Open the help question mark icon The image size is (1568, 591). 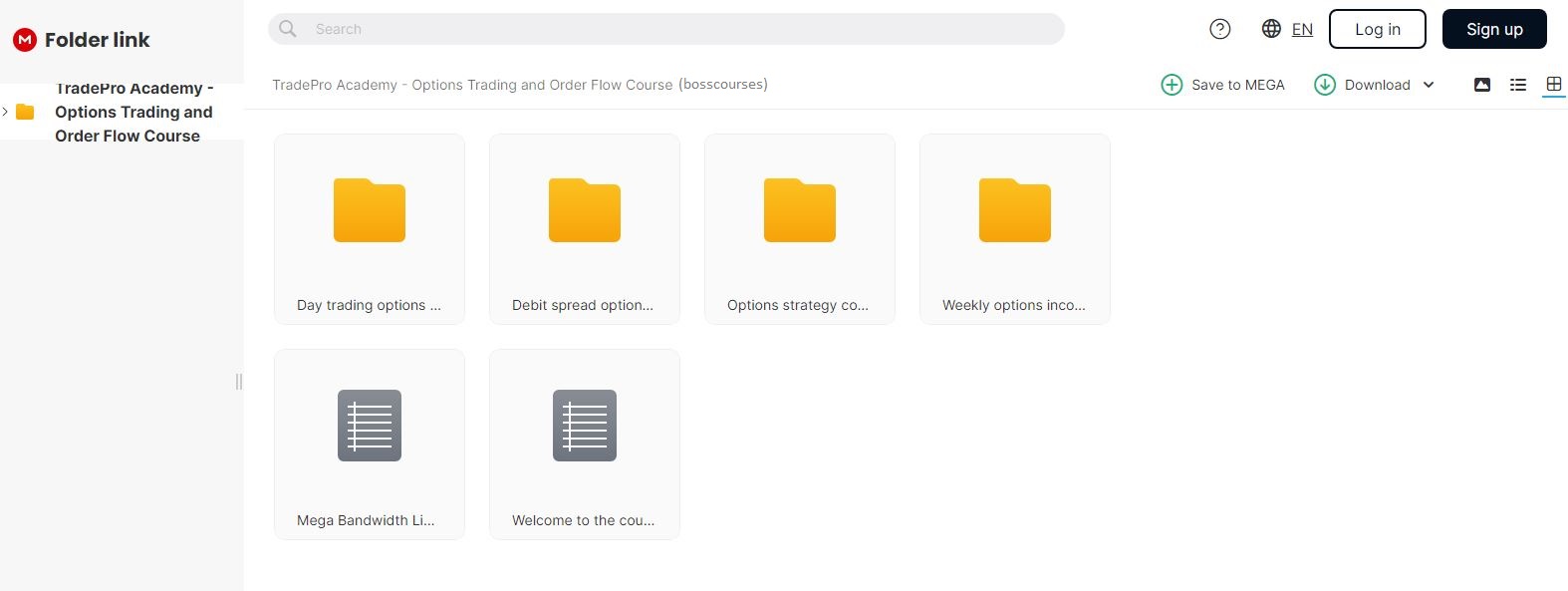tap(1219, 29)
